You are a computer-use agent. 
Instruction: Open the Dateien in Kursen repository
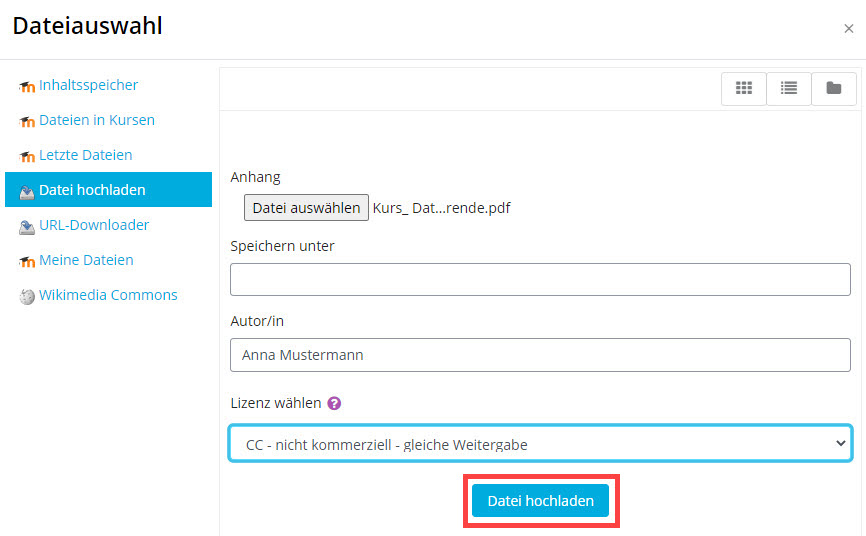point(96,120)
